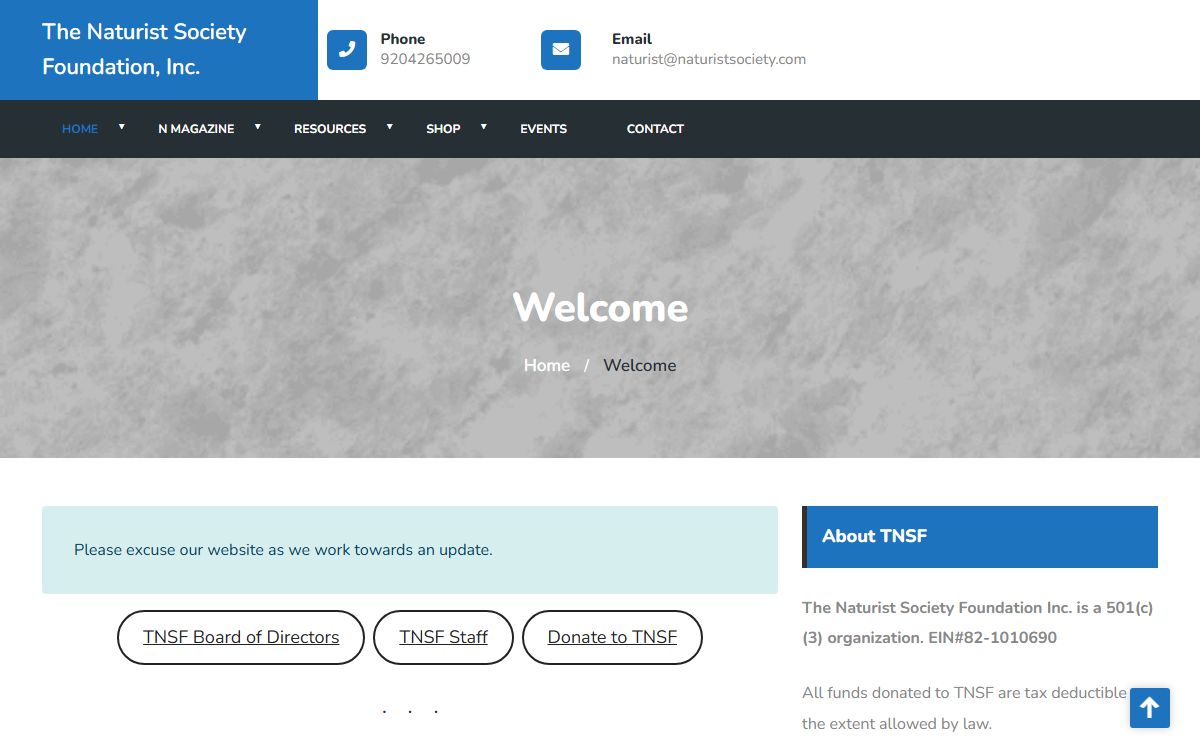Go to the EVENTS page
Image resolution: width=1200 pixels, height=740 pixels.
click(x=543, y=129)
